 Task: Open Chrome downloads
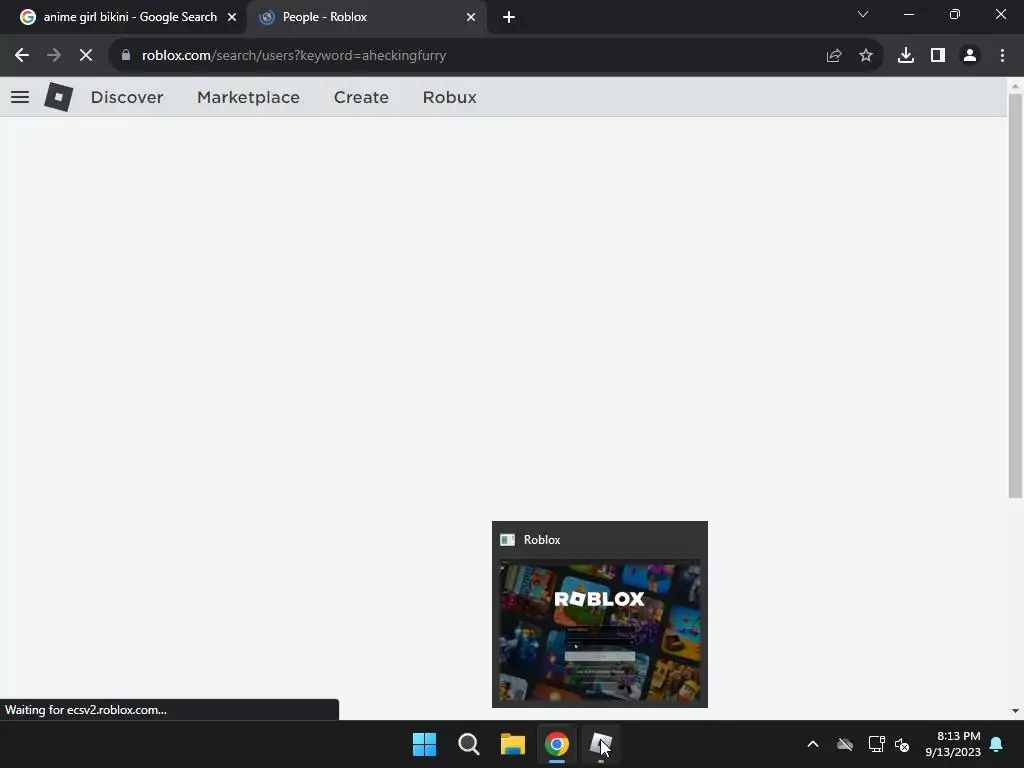coord(906,56)
